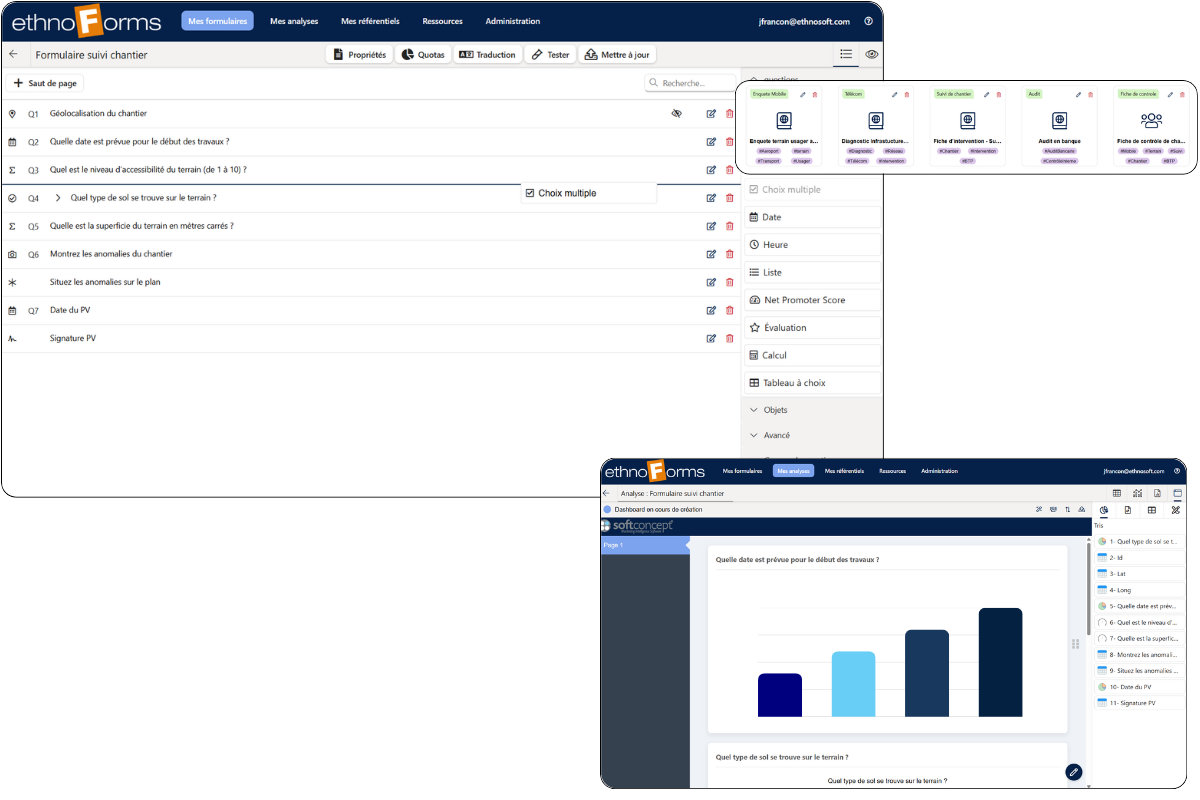Click the light blue bar in chart
1200x800 pixels.
point(853,684)
